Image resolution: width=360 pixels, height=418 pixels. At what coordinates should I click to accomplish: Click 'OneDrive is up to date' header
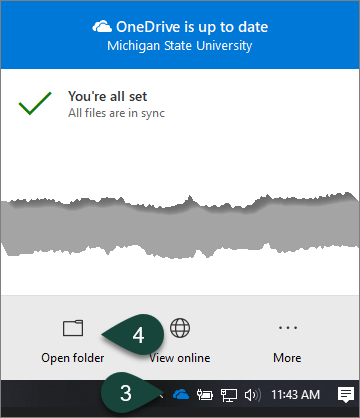pyautogui.click(x=192, y=27)
